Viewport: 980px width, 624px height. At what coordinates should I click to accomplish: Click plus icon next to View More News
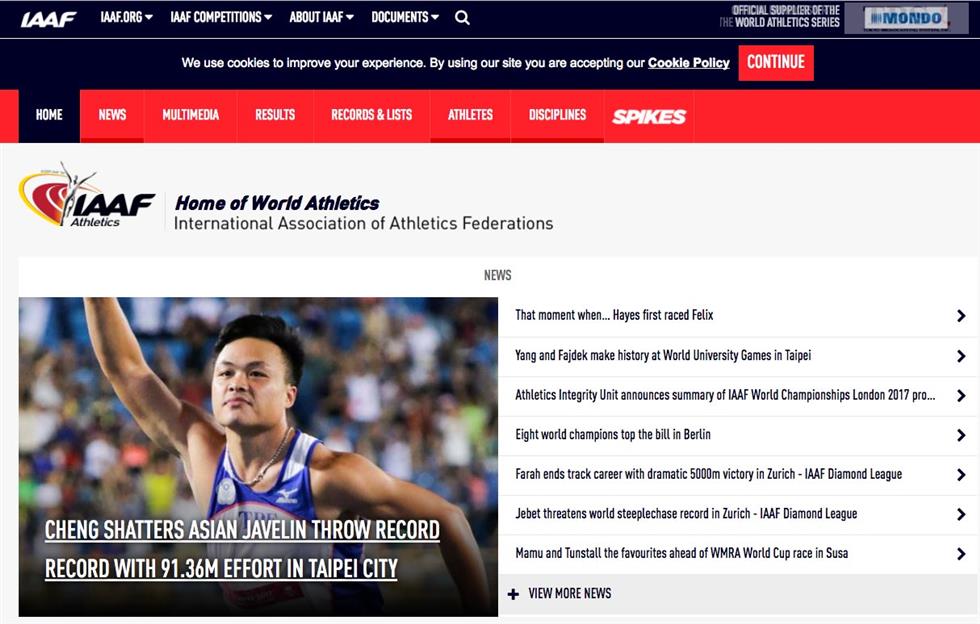pyautogui.click(x=513, y=594)
